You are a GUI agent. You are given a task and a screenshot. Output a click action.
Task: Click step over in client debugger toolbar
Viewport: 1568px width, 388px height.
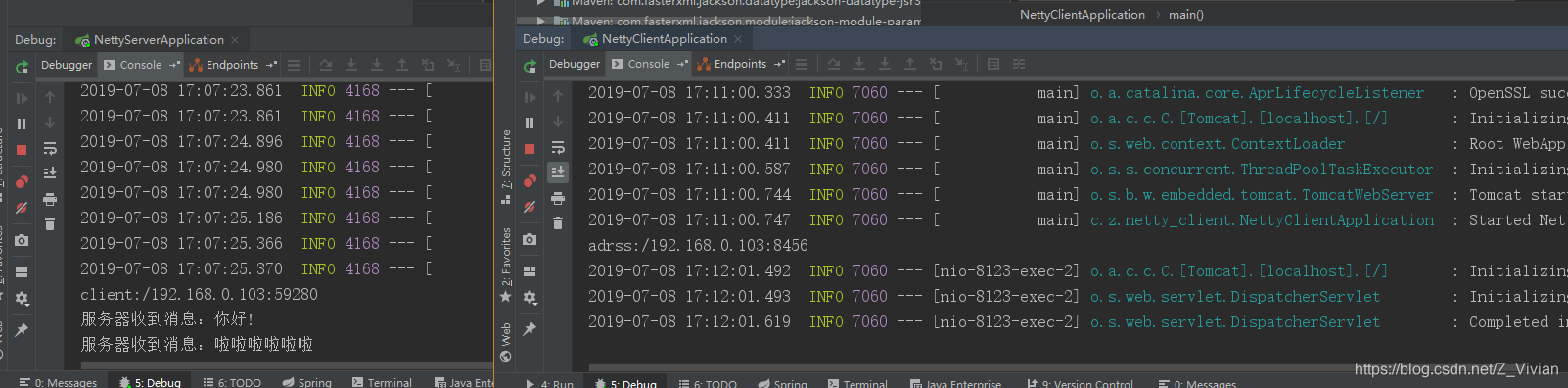tap(834, 64)
